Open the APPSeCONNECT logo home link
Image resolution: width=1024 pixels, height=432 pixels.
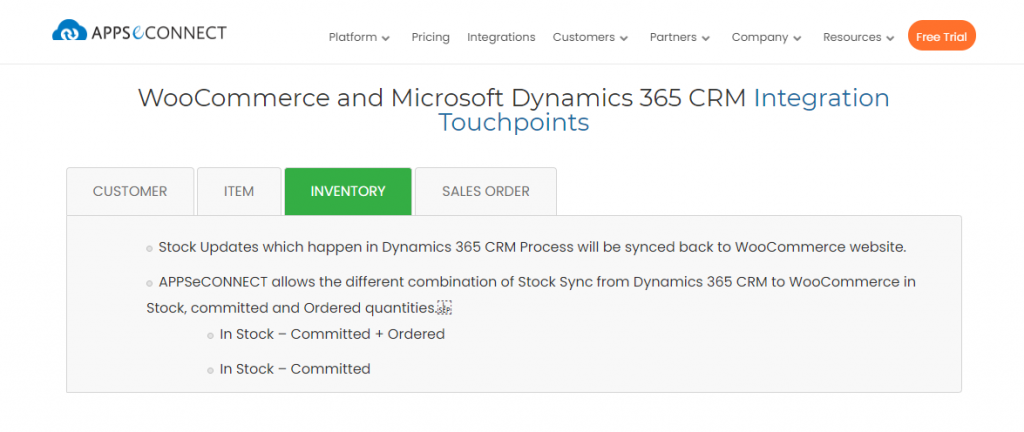click(139, 31)
